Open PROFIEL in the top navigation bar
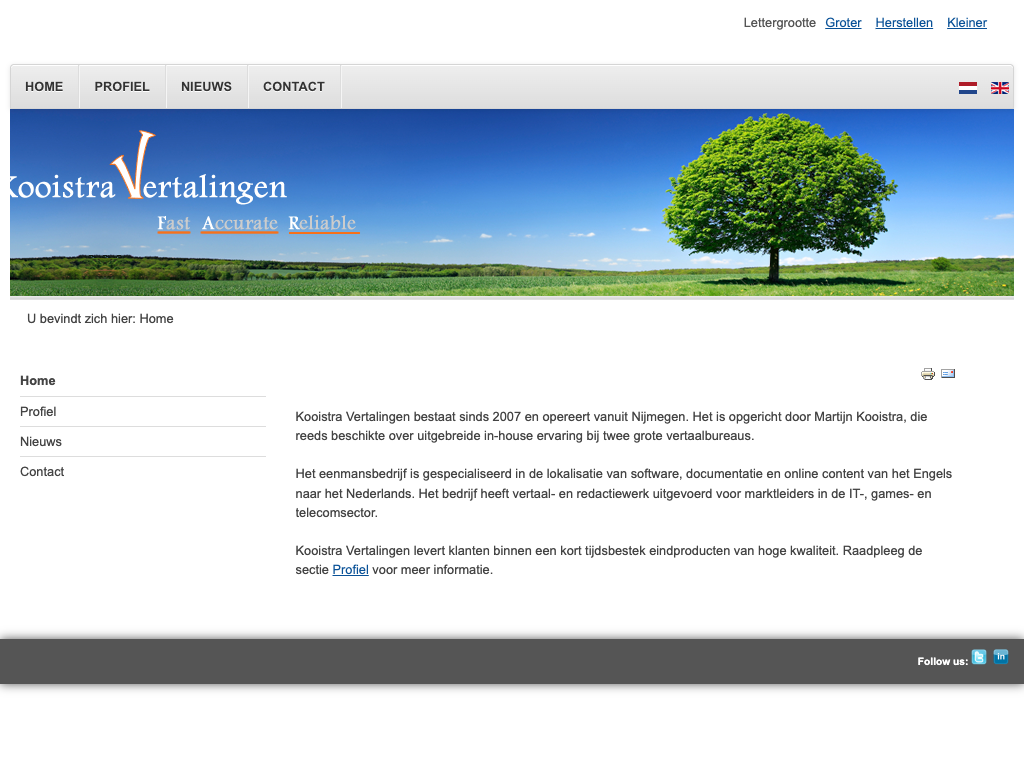This screenshot has height=768, width=1024. pyautogui.click(x=122, y=87)
